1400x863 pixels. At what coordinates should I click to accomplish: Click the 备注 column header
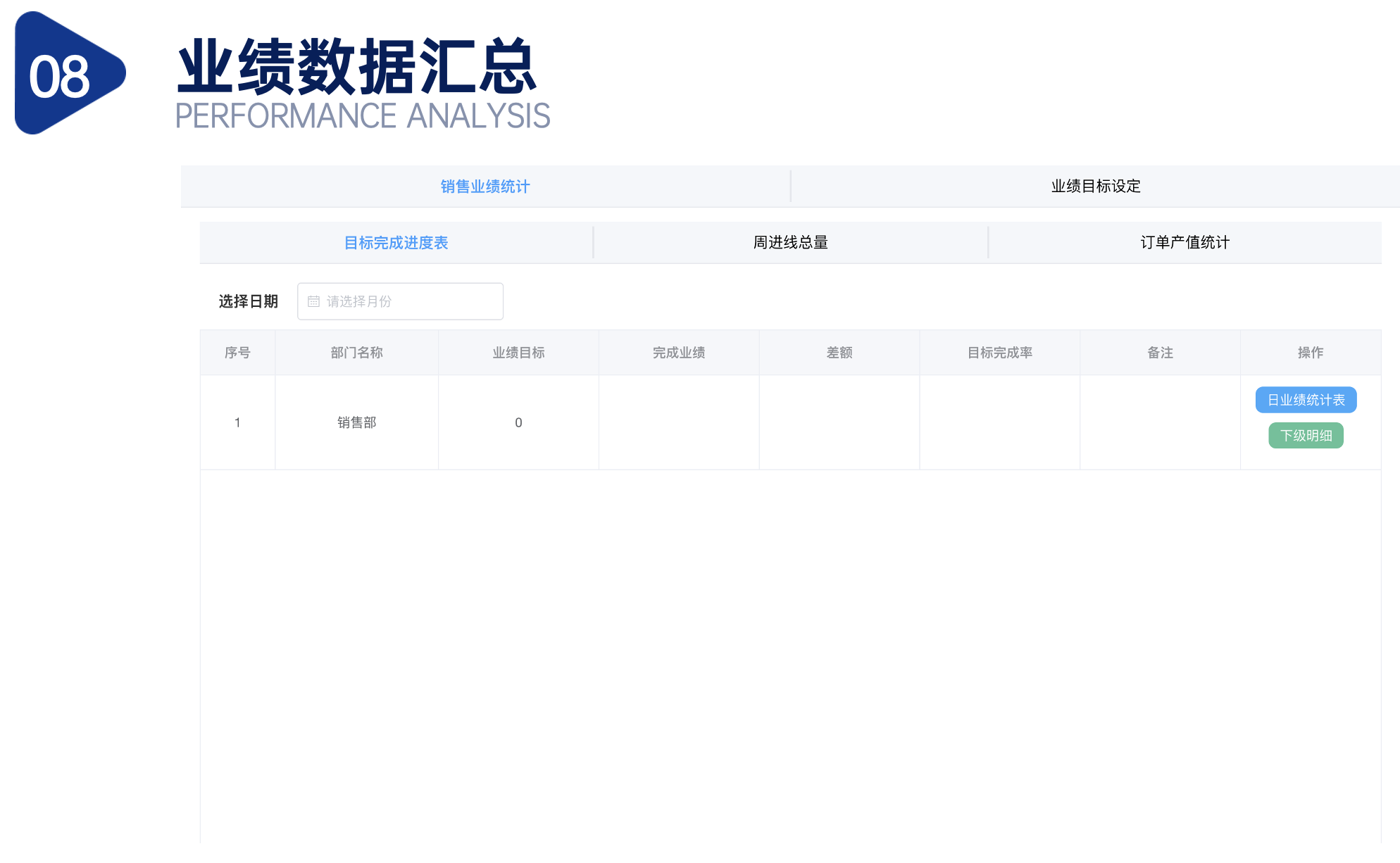click(x=1160, y=353)
